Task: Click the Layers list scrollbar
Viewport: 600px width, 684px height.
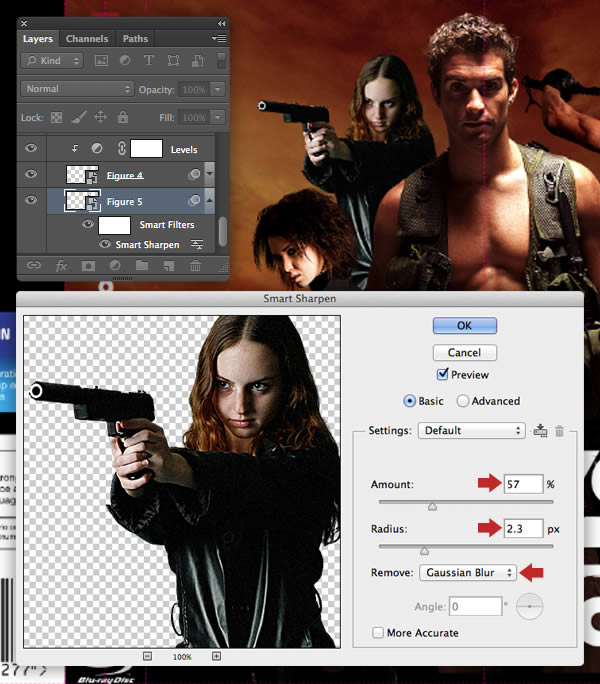Action: pos(223,231)
